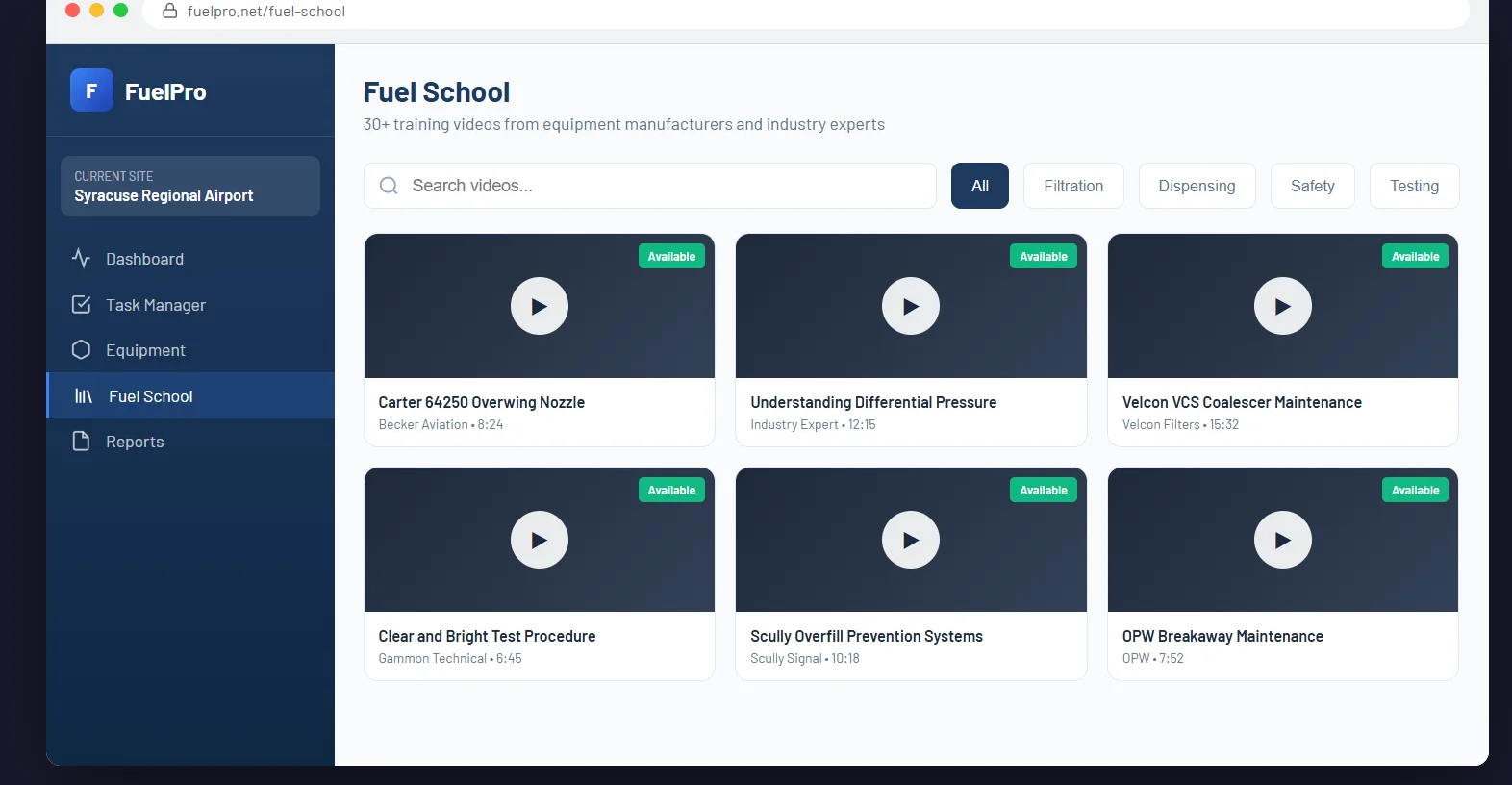The image size is (1512, 785).
Task: Click the Task Manager checkmark icon
Action: 81,305
